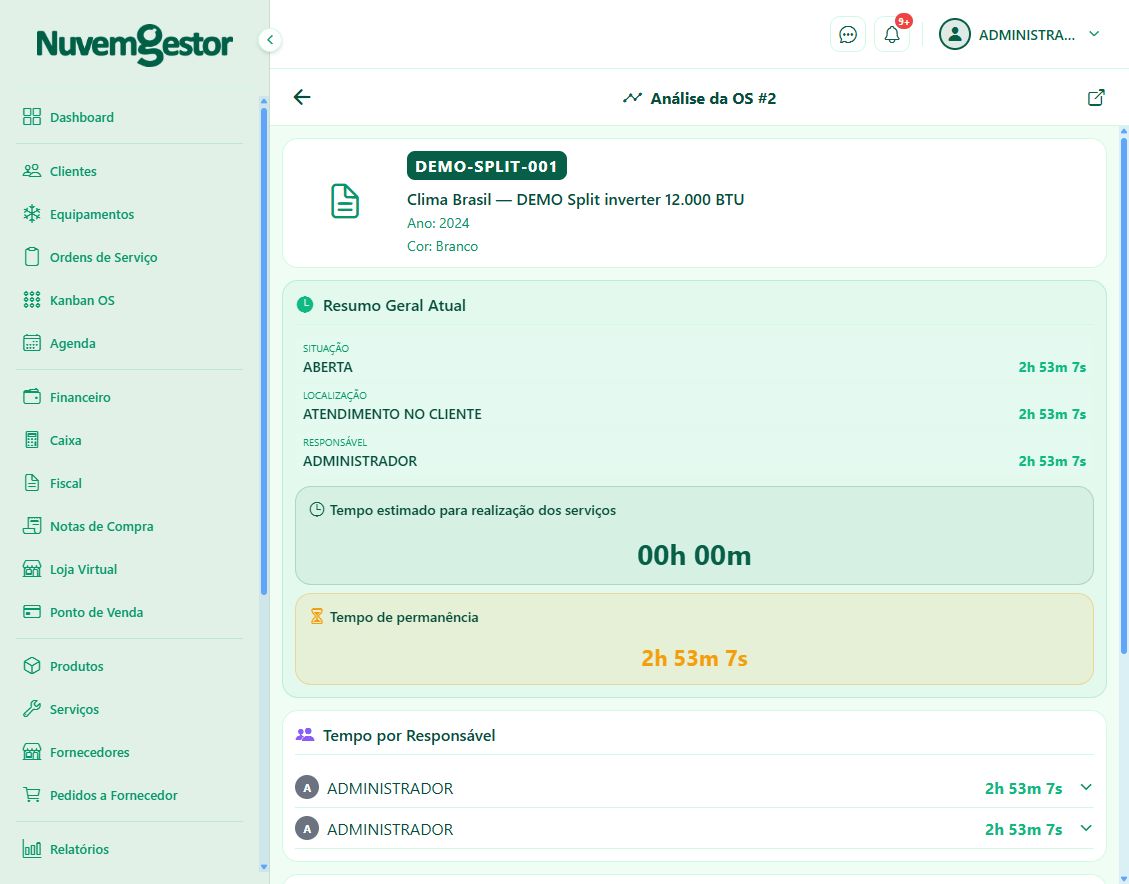Click the user avatar in header
This screenshot has width=1129, height=884.
coord(955,35)
